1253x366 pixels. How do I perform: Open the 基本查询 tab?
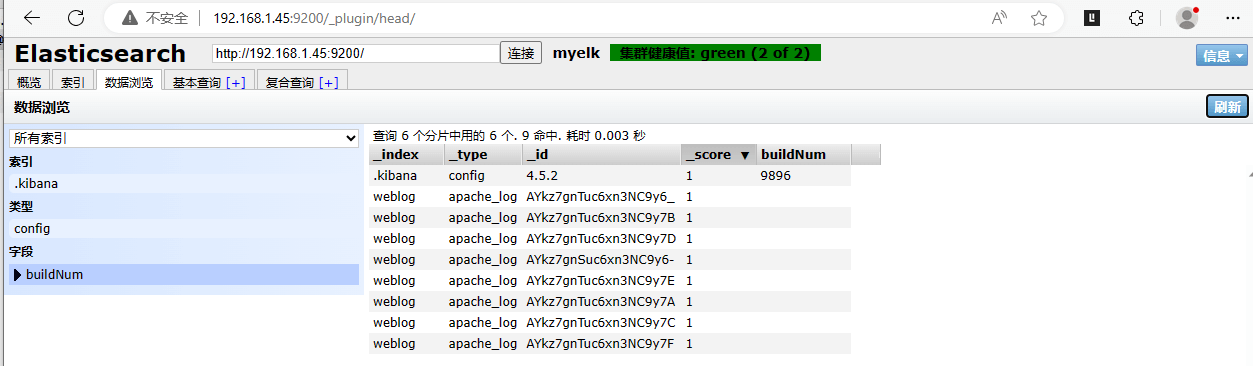coord(196,83)
